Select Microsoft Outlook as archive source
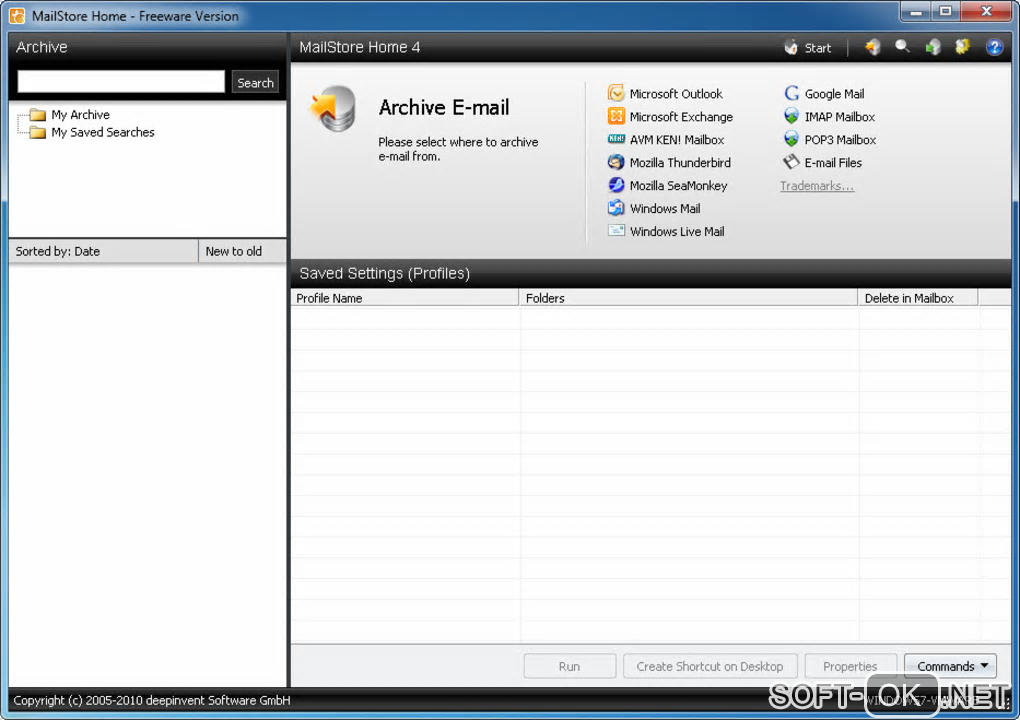 tap(676, 94)
